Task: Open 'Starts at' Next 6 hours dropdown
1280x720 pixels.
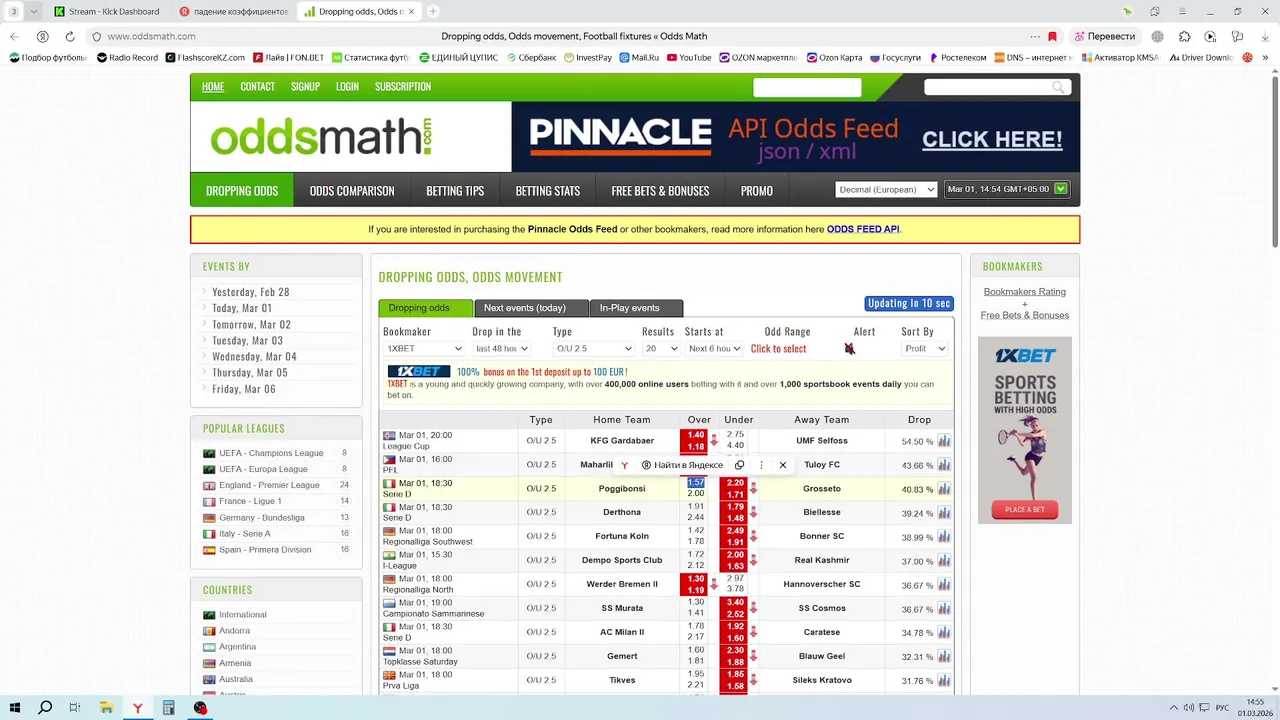Action: [x=713, y=349]
